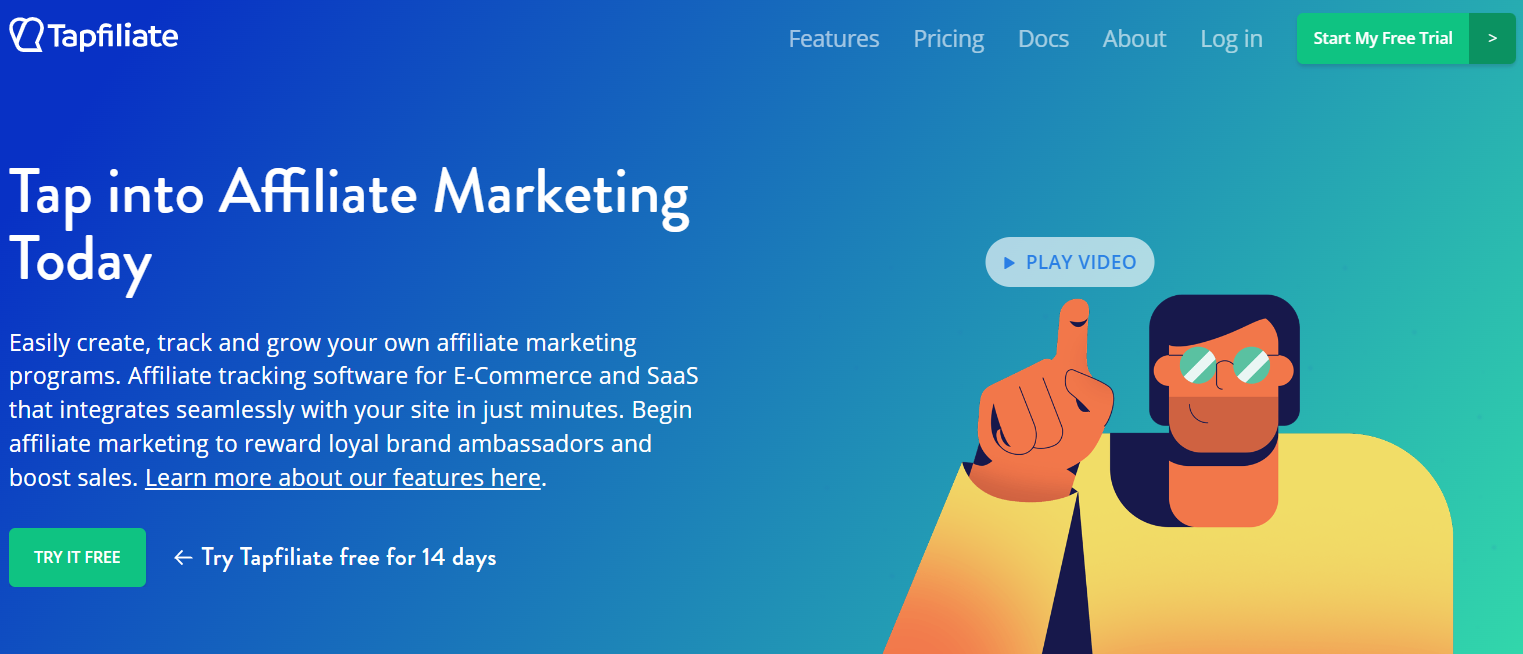1523x654 pixels.
Task: Click the Tapfiliate wordmark text
Action: (x=113, y=37)
